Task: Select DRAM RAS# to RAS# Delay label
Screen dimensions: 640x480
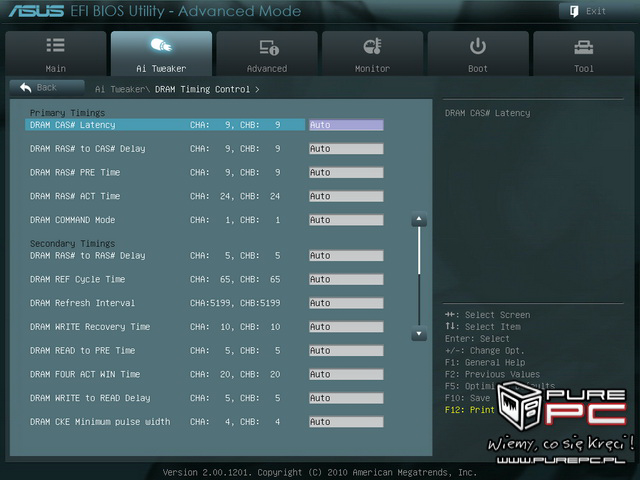Action: tap(87, 256)
